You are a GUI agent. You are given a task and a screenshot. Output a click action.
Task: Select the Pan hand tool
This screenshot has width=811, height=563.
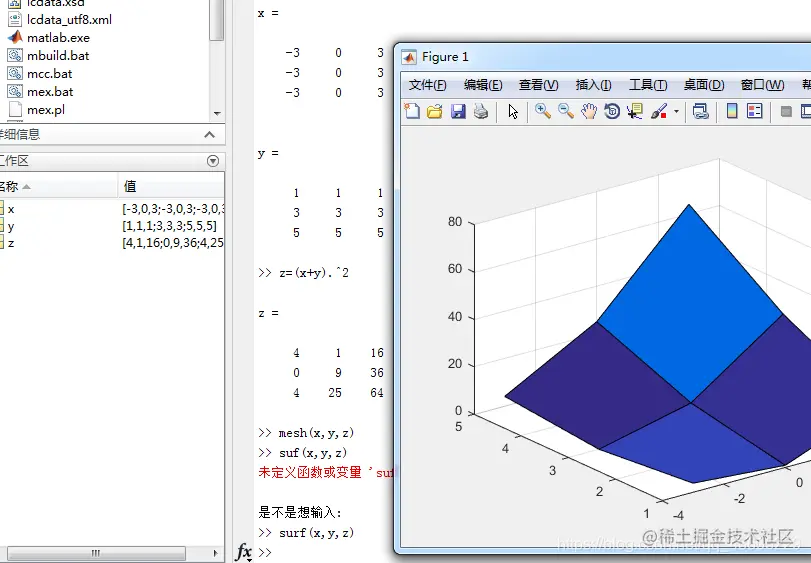[589, 111]
